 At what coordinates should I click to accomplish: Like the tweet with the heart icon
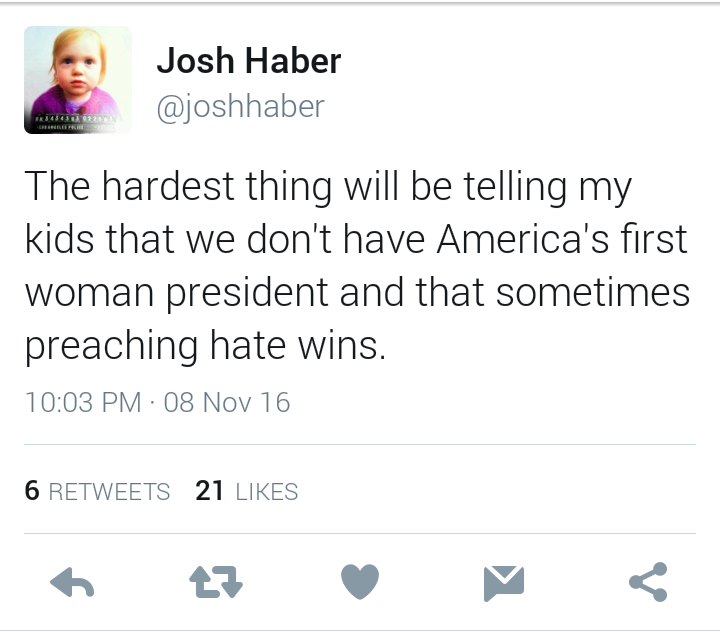(360, 583)
